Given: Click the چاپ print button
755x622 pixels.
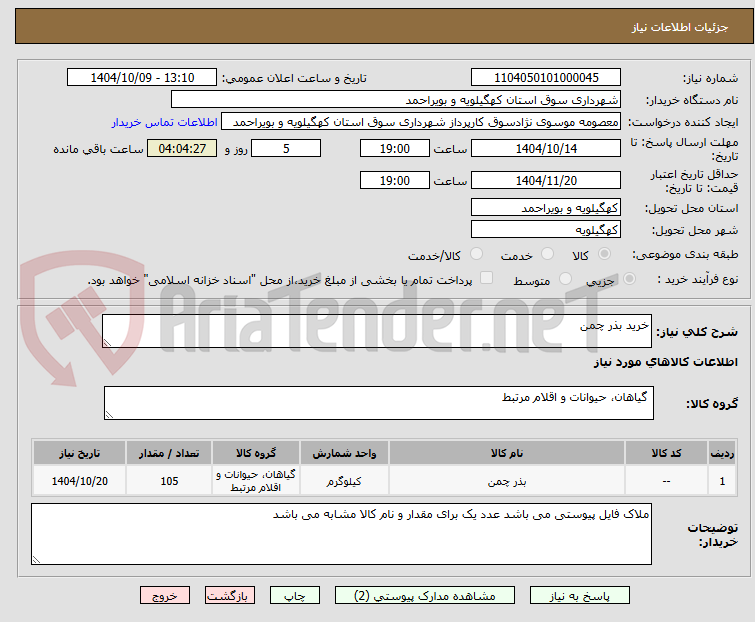Looking at the screenshot, I should (295, 596).
